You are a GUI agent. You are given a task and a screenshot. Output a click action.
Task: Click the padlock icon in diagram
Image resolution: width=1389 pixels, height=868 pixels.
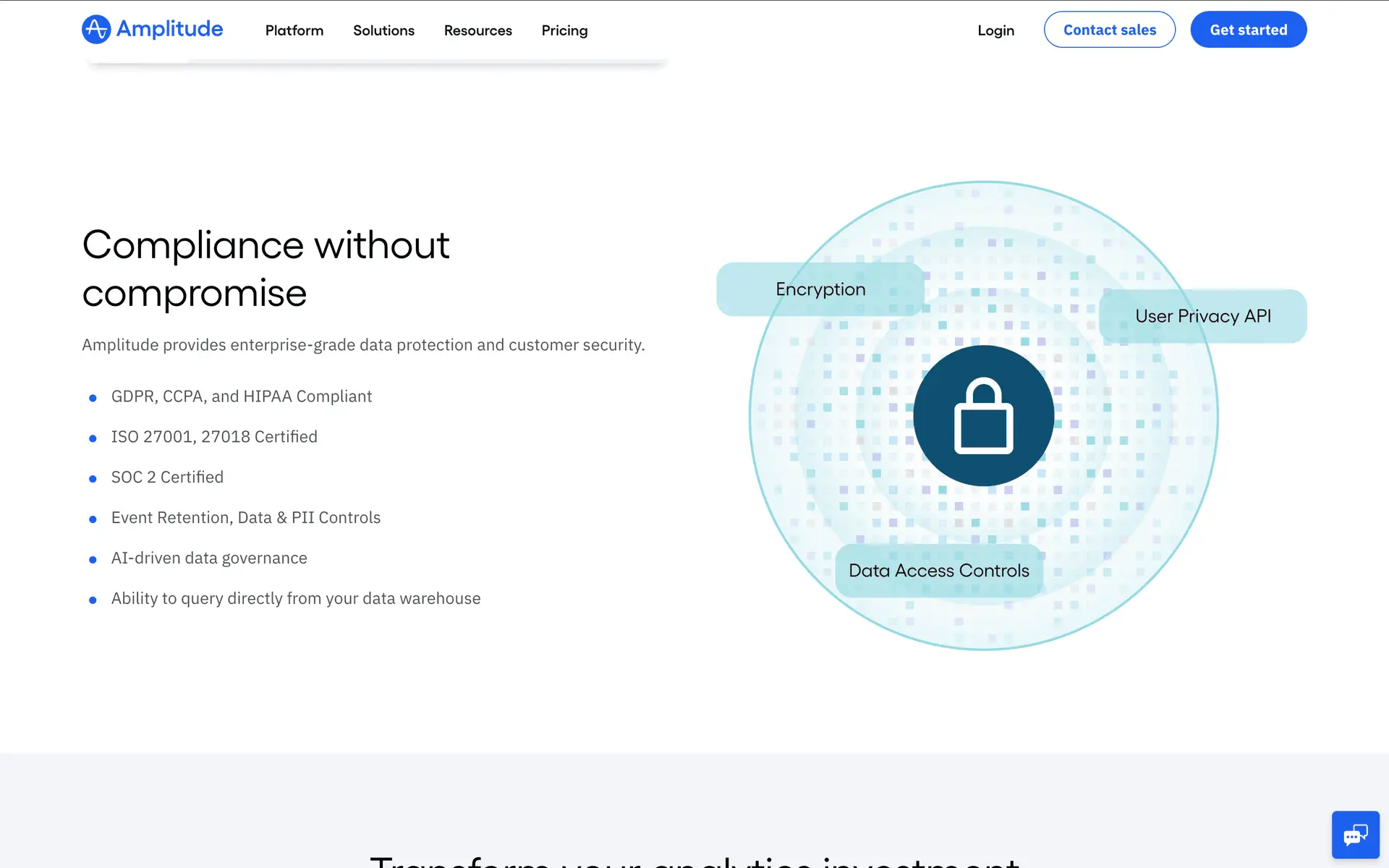983,416
